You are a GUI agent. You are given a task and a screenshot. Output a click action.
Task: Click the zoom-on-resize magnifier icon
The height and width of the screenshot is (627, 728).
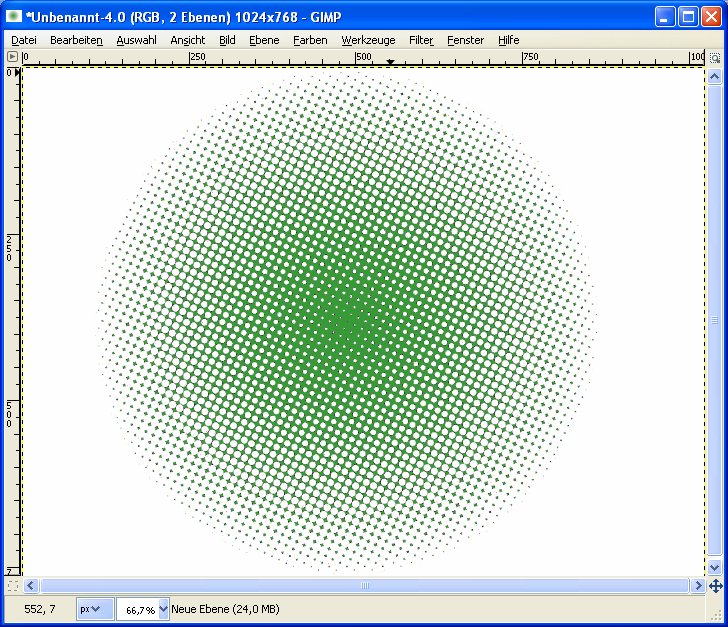click(x=715, y=58)
